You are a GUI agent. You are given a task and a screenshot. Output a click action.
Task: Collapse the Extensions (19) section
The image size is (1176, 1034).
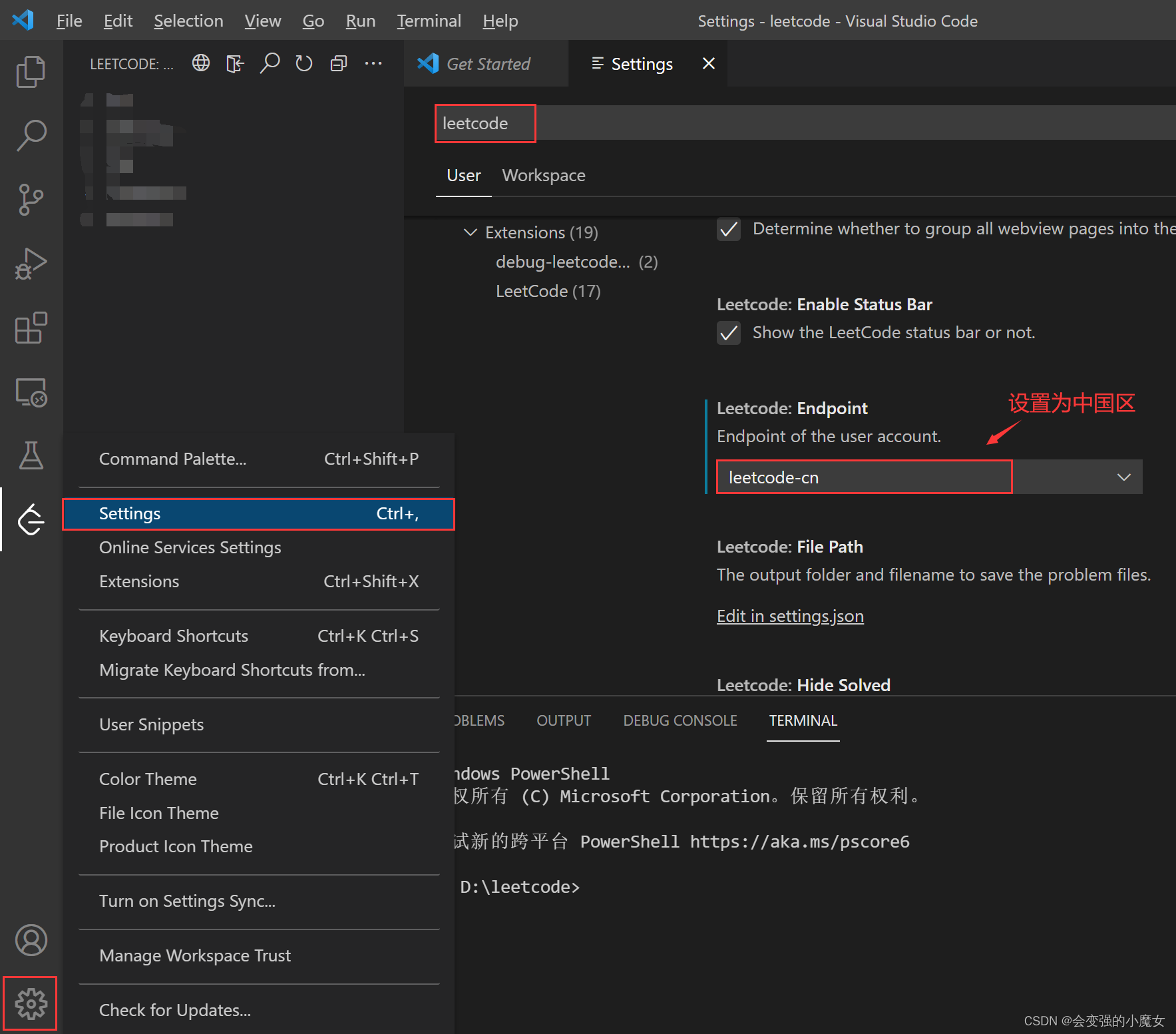(471, 232)
